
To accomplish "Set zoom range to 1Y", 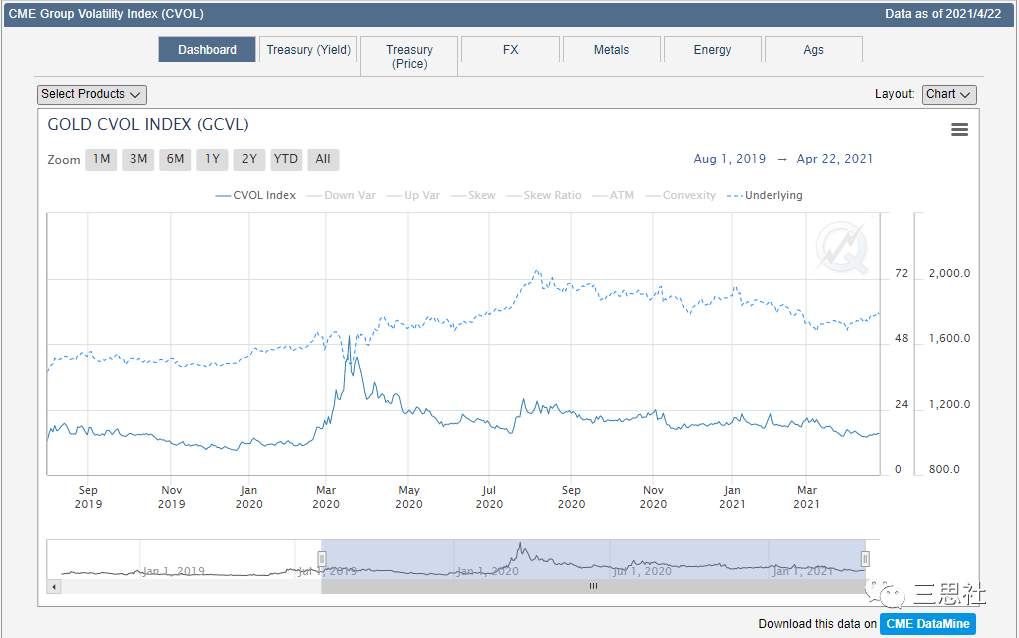I will coord(213,159).
